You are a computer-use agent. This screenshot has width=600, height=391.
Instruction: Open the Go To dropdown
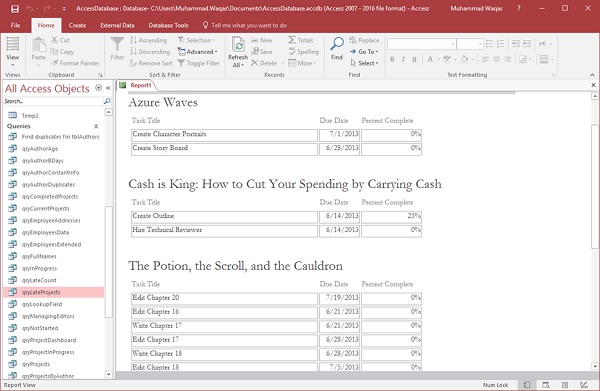[x=364, y=52]
